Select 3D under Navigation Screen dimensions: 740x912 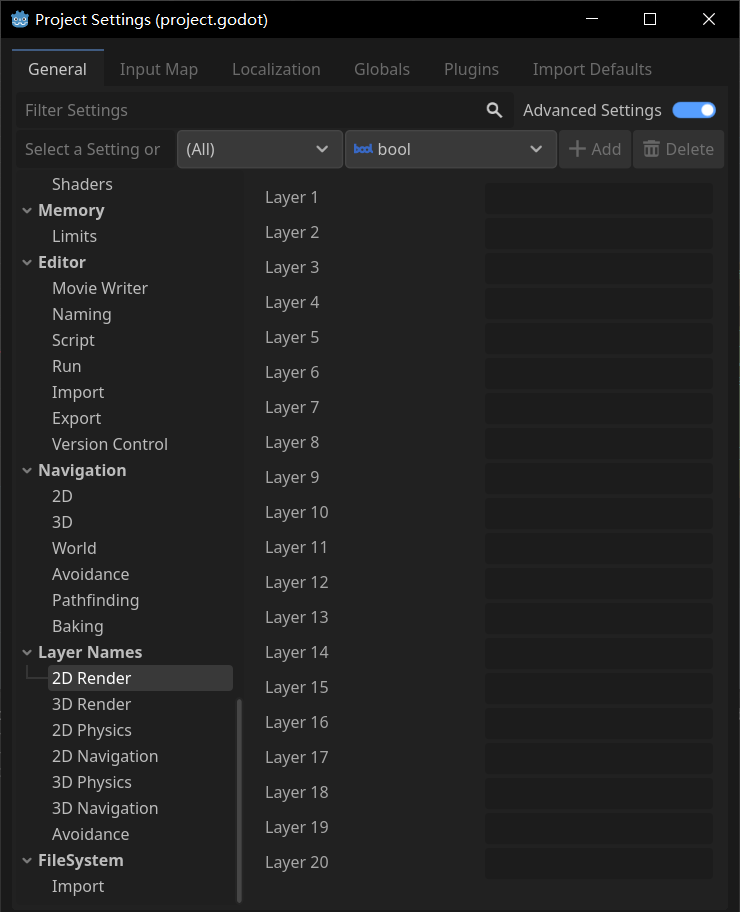click(62, 523)
